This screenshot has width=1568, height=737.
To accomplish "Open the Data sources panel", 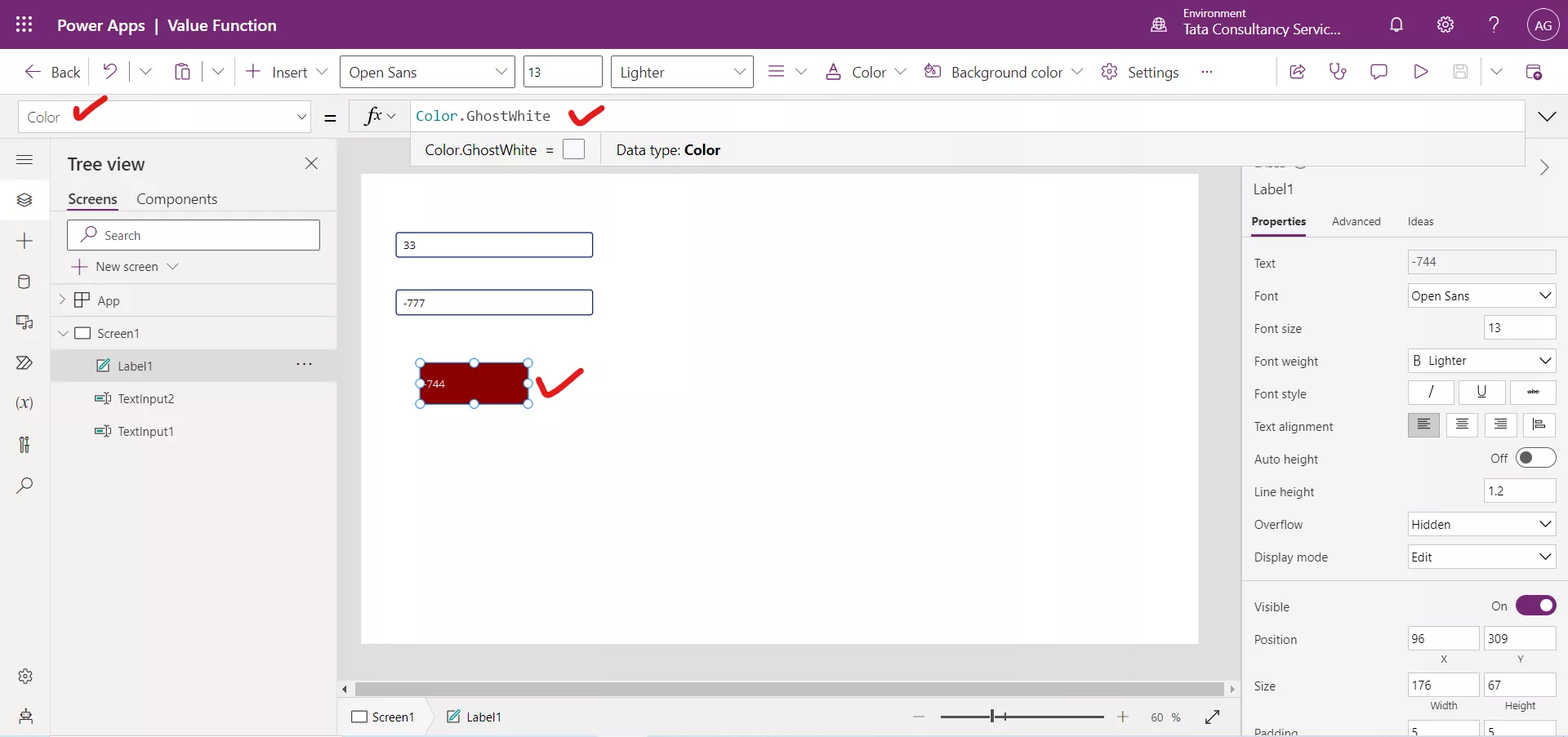I will [24, 282].
